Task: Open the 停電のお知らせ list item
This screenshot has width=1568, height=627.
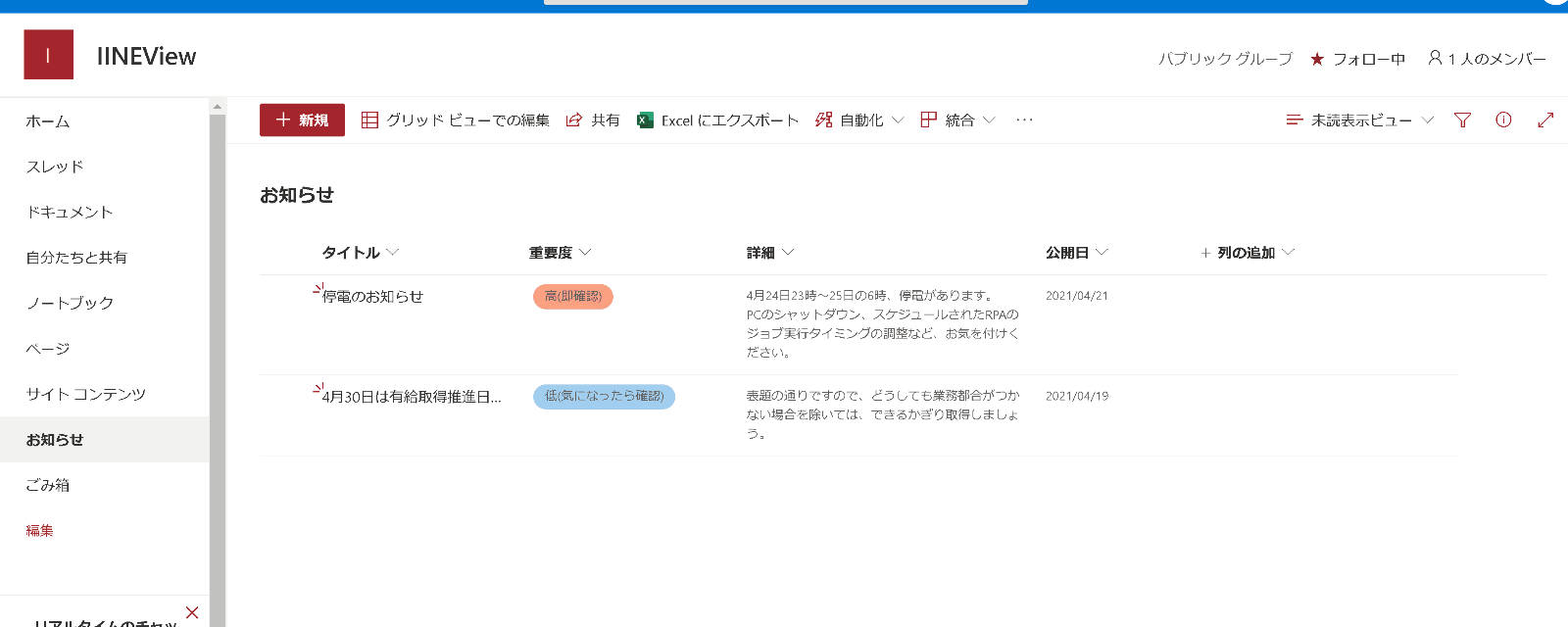Action: 372,297
